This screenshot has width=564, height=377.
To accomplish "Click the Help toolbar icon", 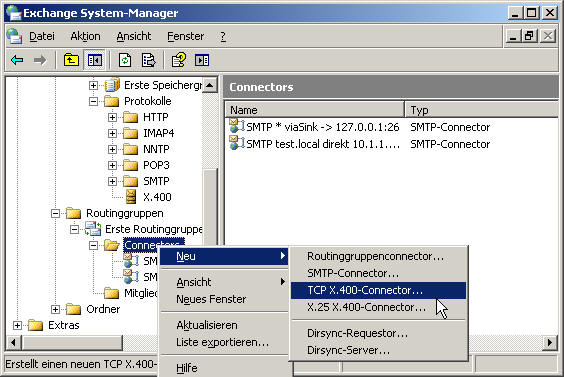I will click(179, 60).
